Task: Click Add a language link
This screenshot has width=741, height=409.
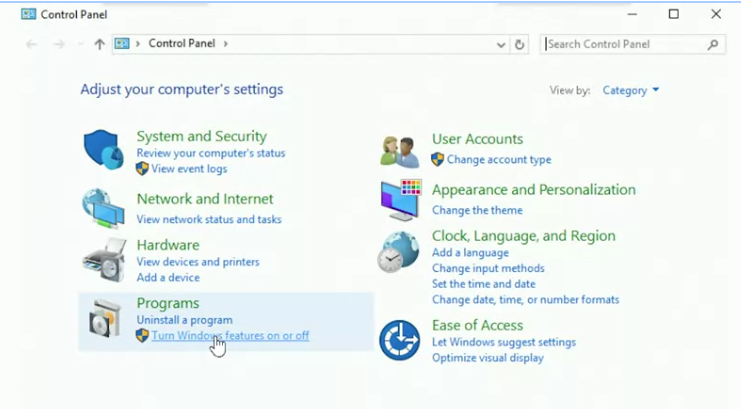Action: 470,253
